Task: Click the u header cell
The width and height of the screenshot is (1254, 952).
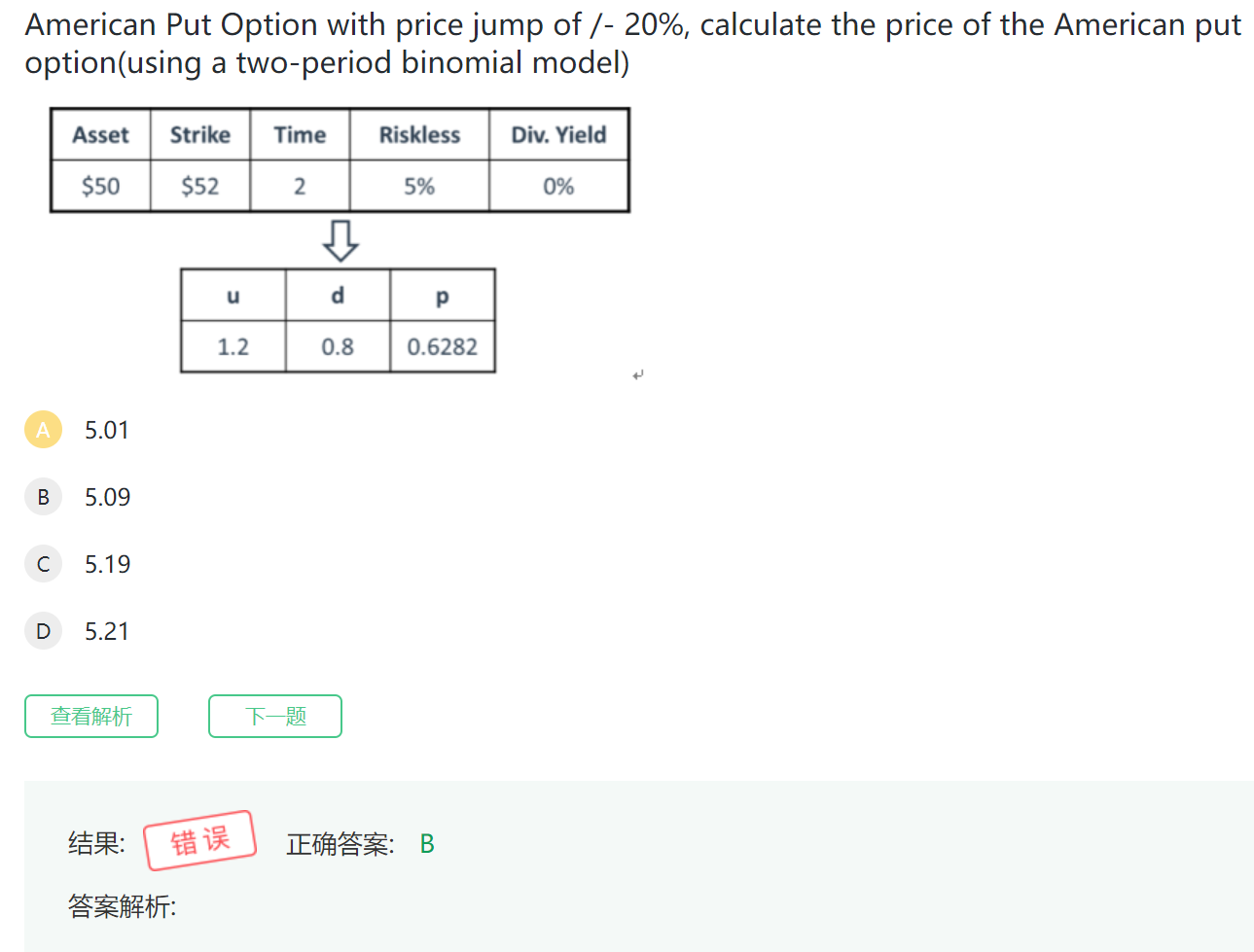Action: pyautogui.click(x=233, y=296)
